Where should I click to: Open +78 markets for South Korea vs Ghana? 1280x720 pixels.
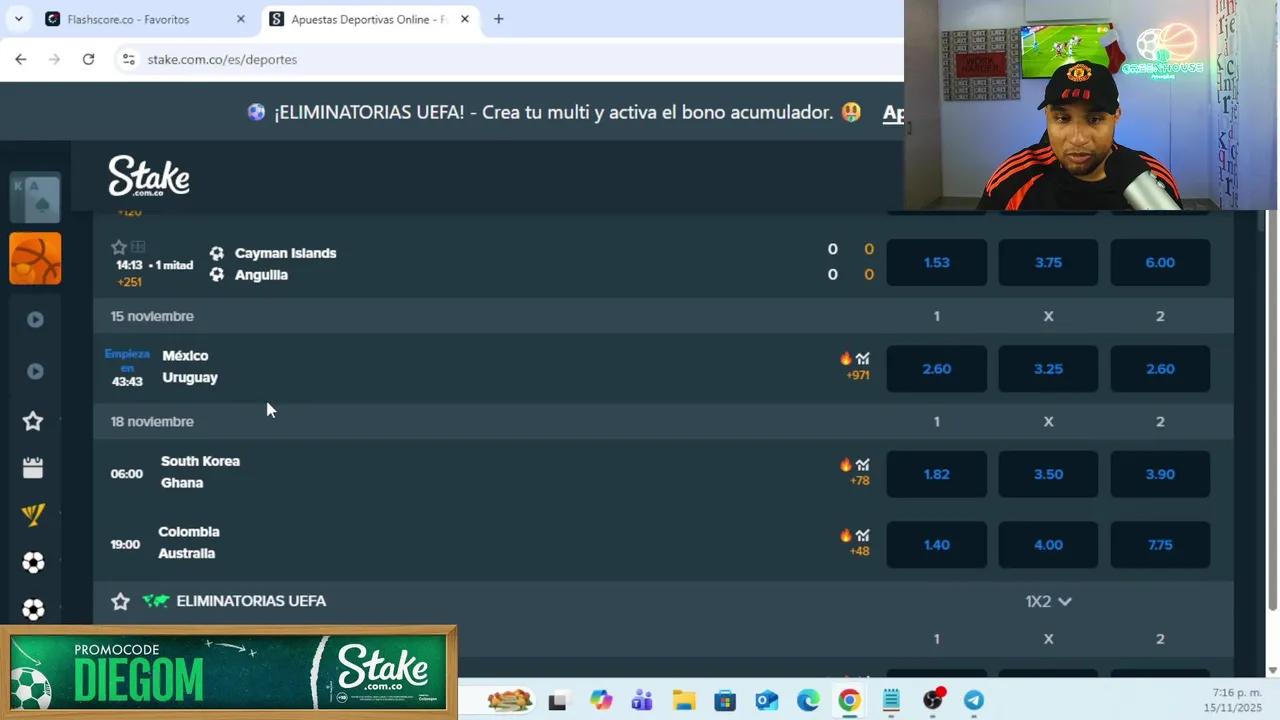[860, 481]
